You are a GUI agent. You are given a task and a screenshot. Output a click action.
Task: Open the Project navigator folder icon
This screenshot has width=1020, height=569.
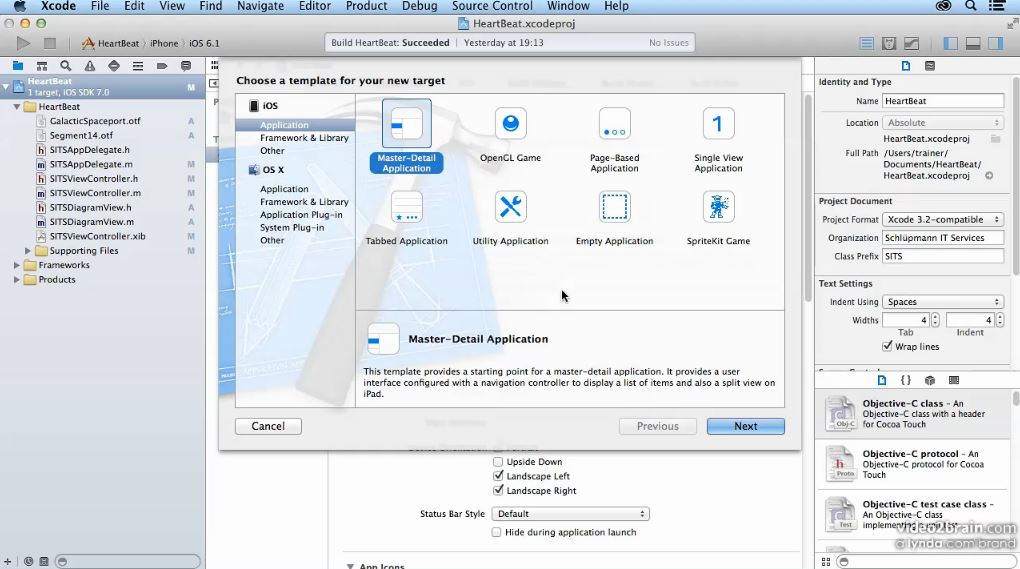pyautogui.click(x=18, y=66)
